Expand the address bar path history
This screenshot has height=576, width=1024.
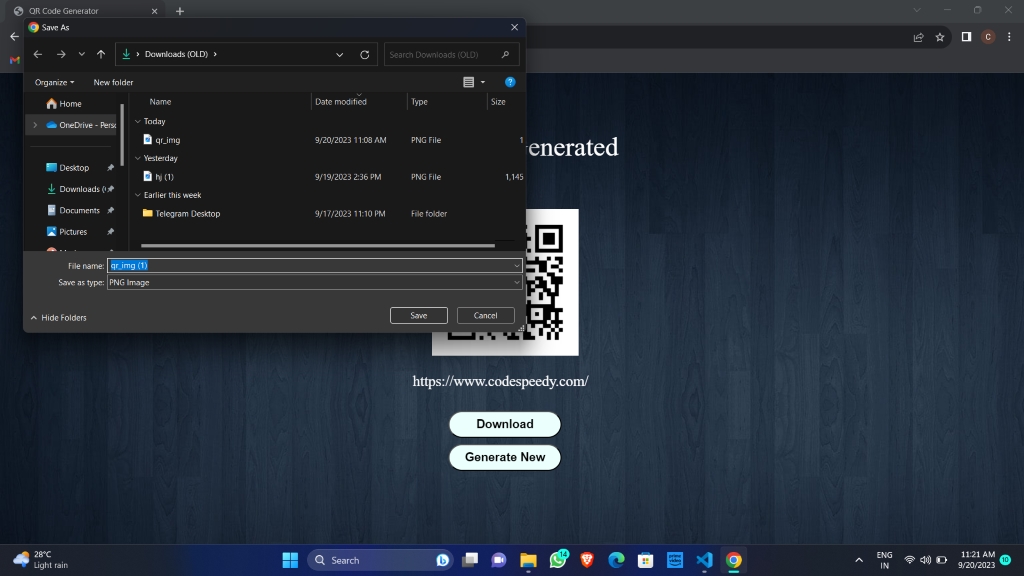340,55
